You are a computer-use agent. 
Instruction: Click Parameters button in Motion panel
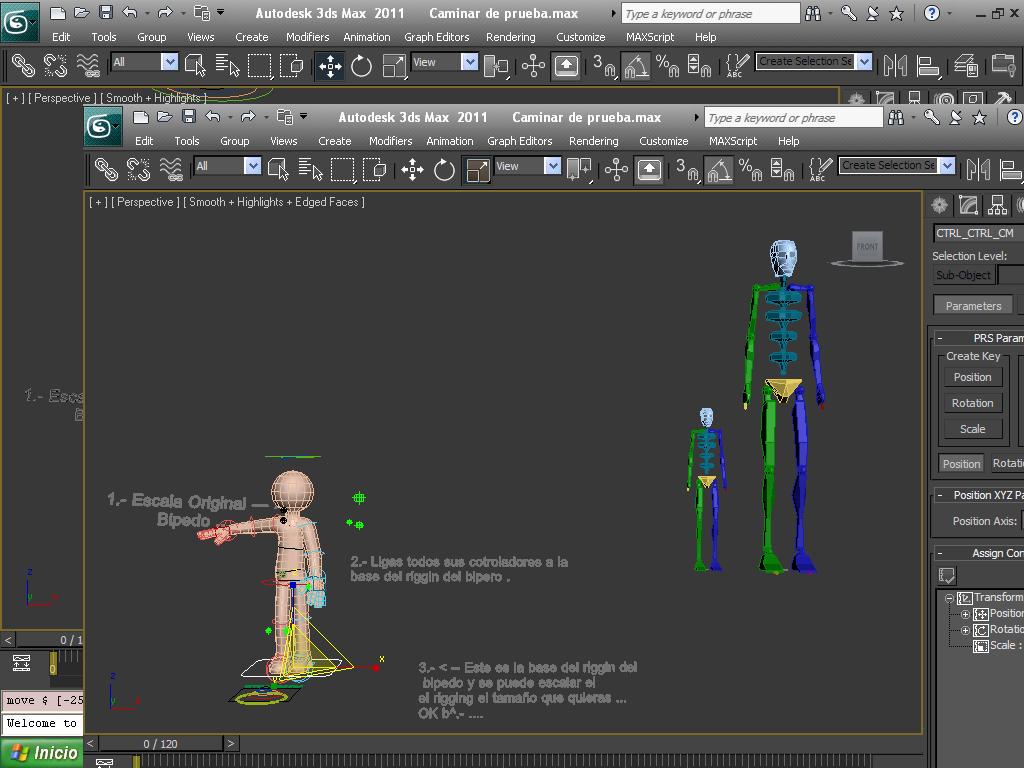[x=973, y=306]
